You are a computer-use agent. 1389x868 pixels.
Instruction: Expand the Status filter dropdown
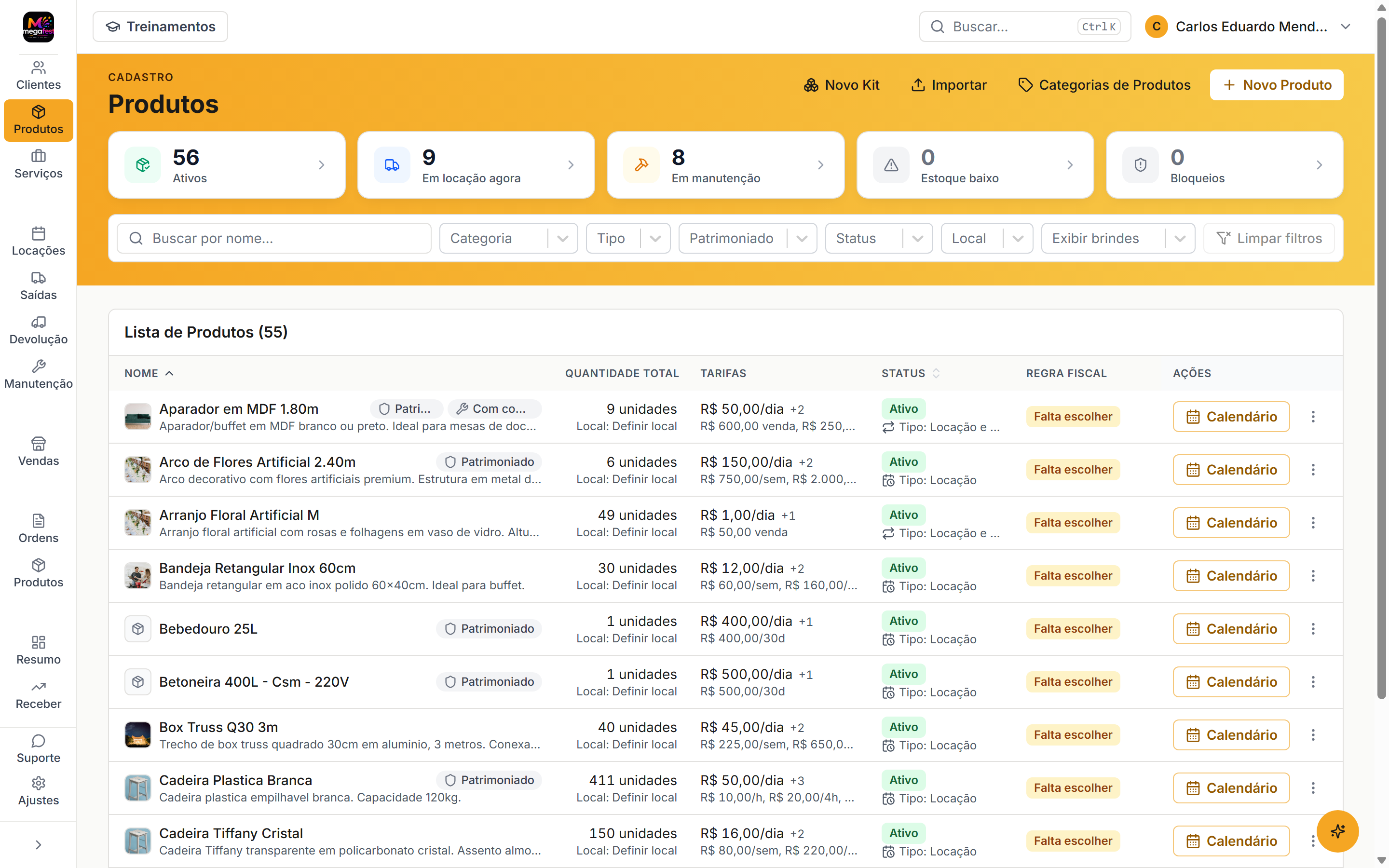(x=879, y=238)
